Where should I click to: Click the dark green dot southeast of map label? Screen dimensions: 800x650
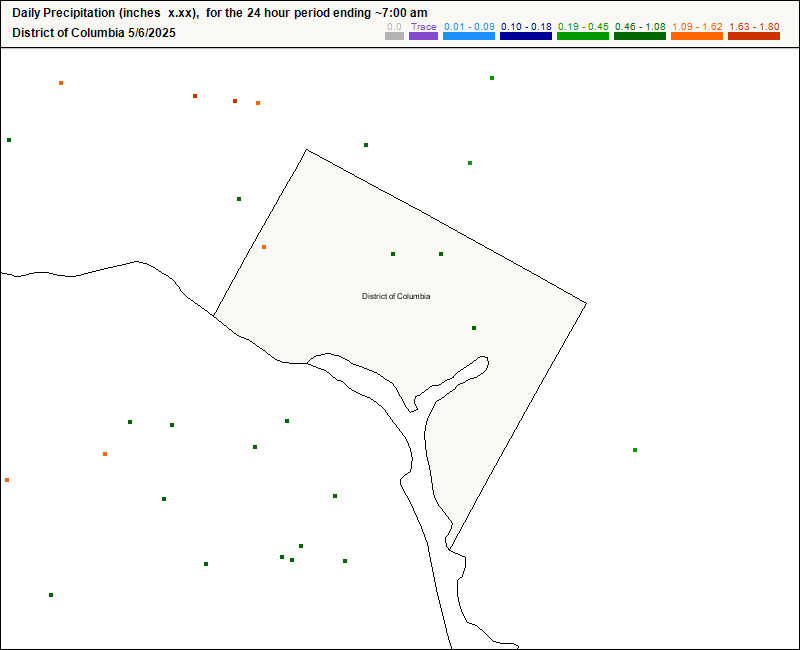coord(474,328)
